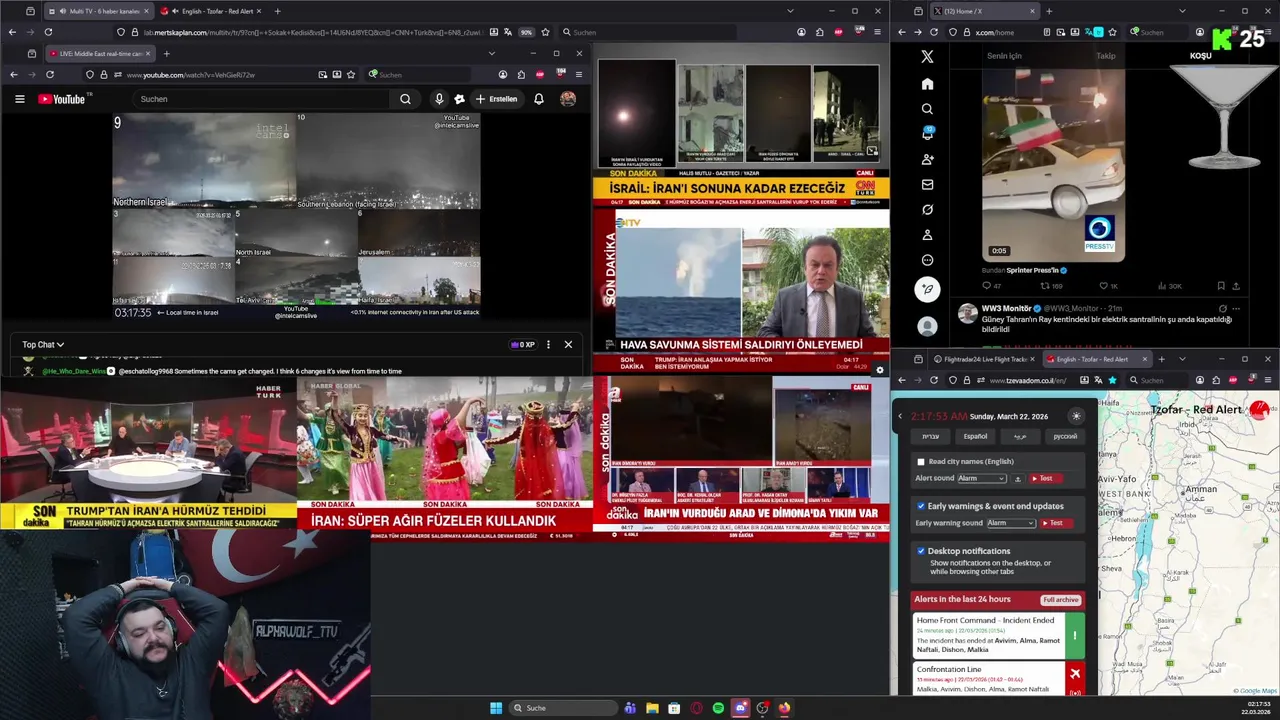The image size is (1280, 720).
Task: Toggle the Tzofar light/dark theme sun icon
Action: click(x=1076, y=416)
